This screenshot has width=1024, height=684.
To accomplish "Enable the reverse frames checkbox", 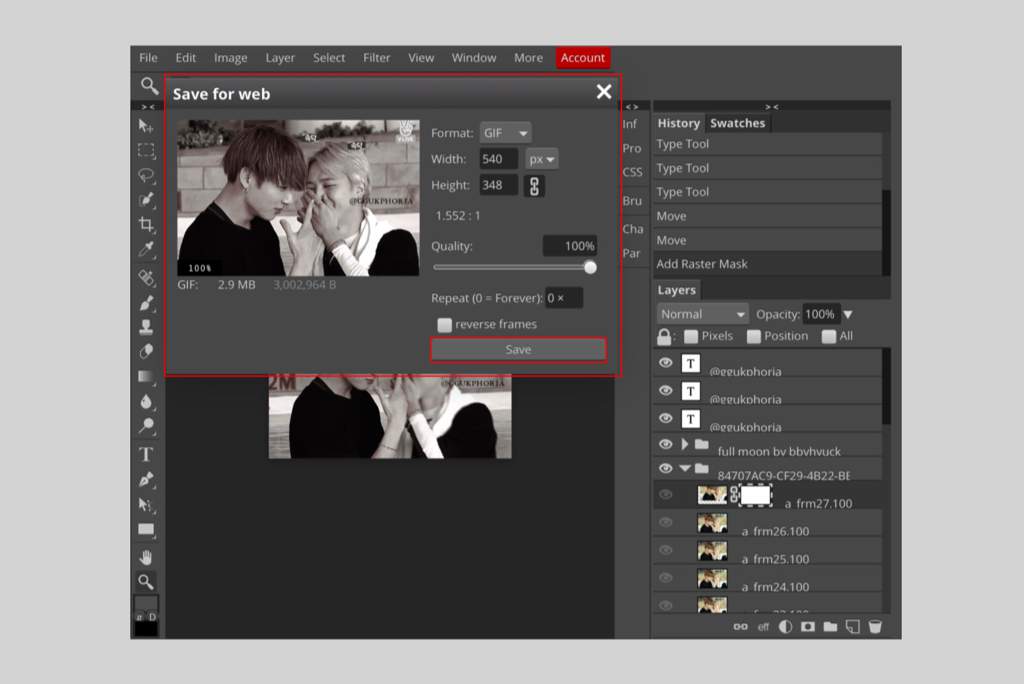I will point(445,325).
